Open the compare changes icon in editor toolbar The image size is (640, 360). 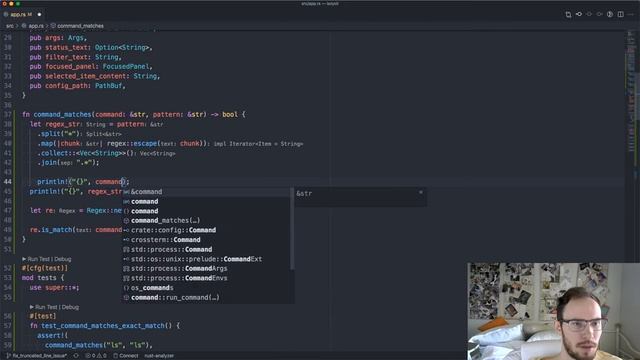pos(568,14)
